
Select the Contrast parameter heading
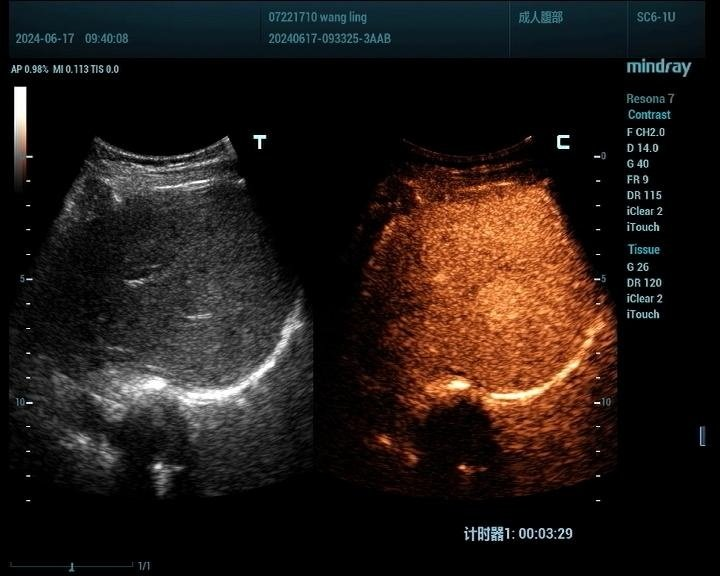(649, 115)
